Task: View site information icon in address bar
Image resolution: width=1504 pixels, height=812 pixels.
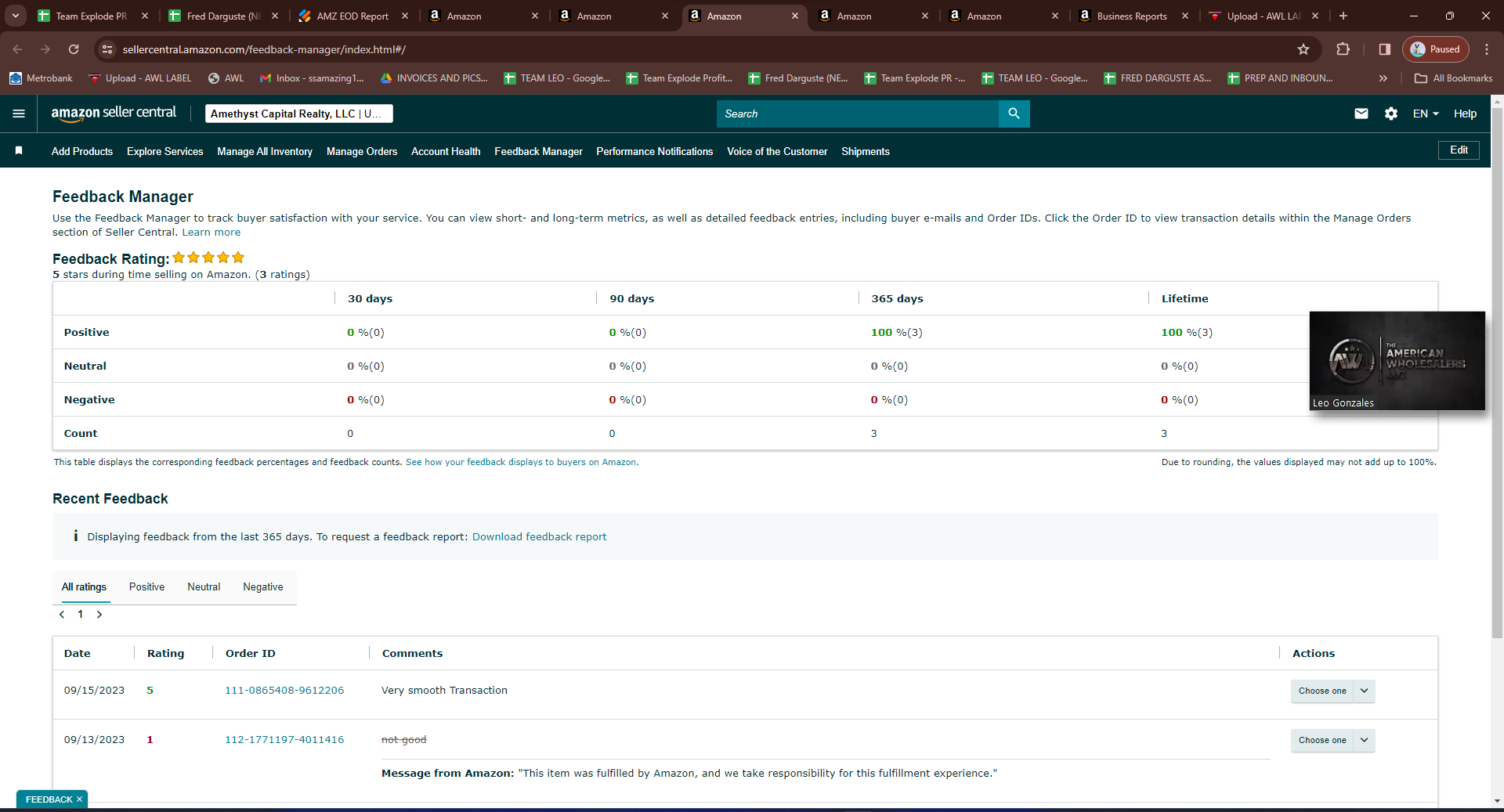Action: click(107, 49)
